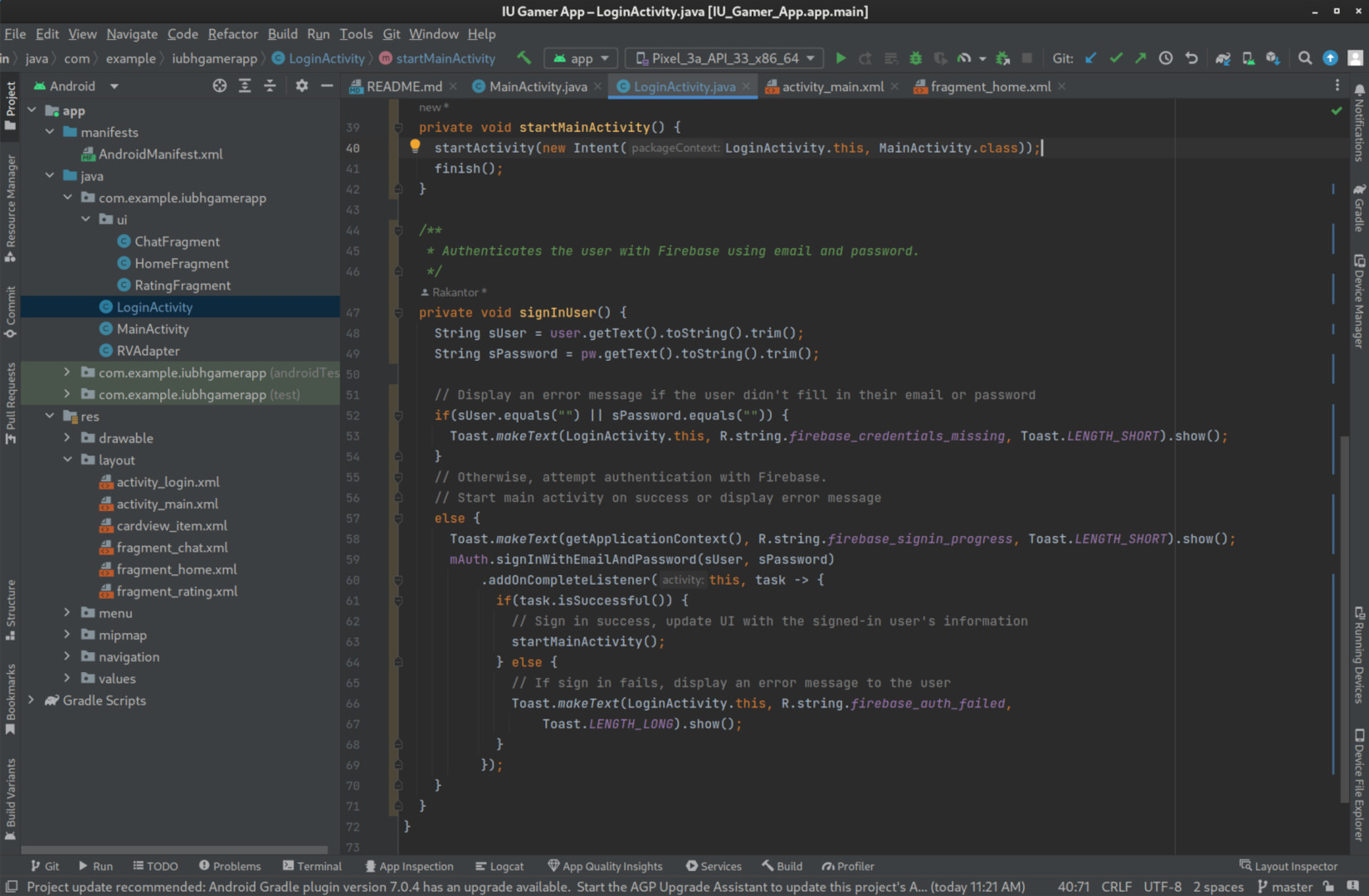Viewport: 1369px width, 896px height.
Task: Click the master git branch widget
Action: click(x=1284, y=887)
